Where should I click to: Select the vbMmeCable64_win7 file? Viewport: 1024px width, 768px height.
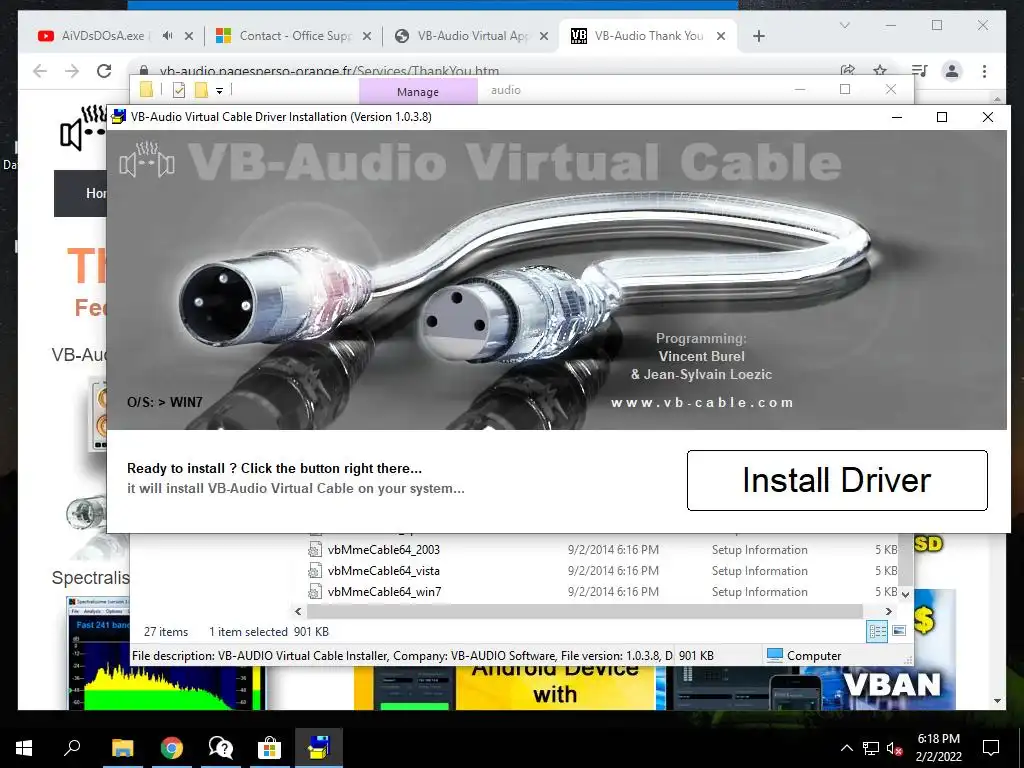[384, 592]
